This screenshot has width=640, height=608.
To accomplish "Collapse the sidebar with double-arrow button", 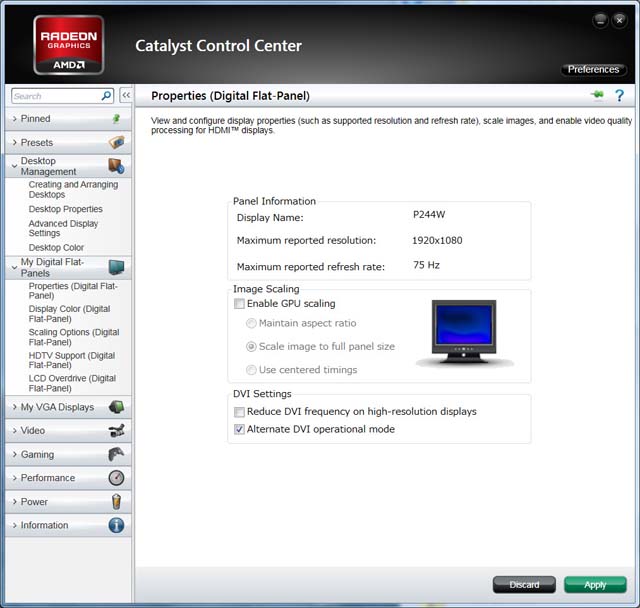I will (x=126, y=95).
